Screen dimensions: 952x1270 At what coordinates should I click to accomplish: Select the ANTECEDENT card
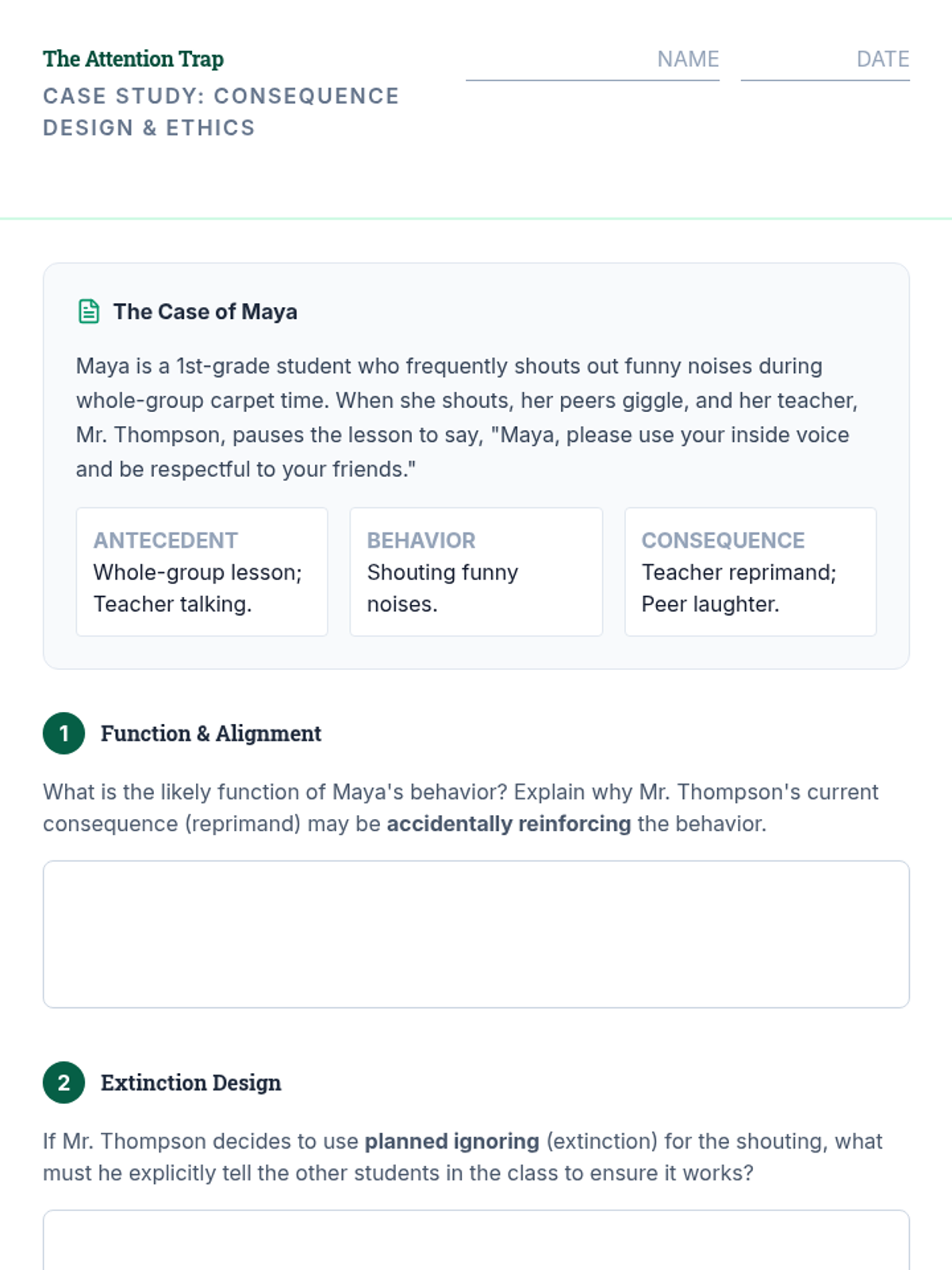202,571
